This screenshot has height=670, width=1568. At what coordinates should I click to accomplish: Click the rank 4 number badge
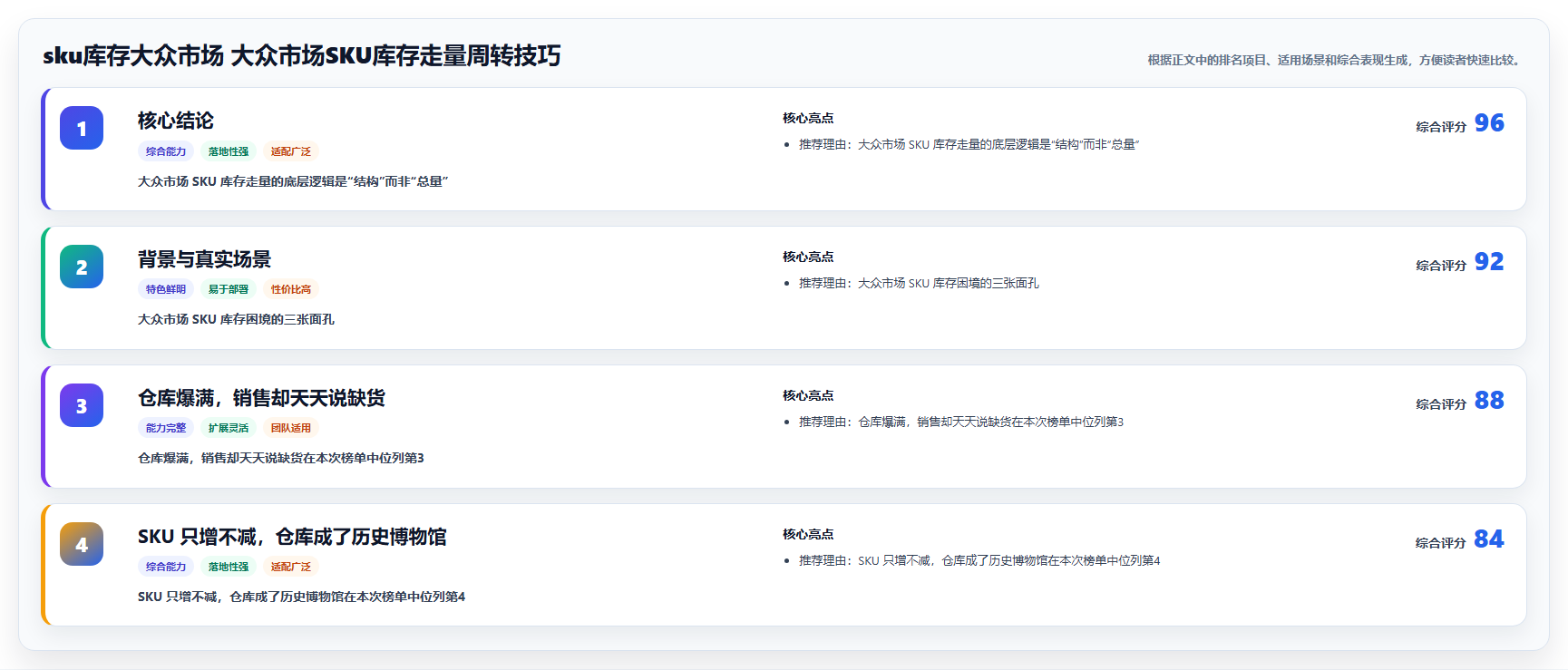(82, 544)
